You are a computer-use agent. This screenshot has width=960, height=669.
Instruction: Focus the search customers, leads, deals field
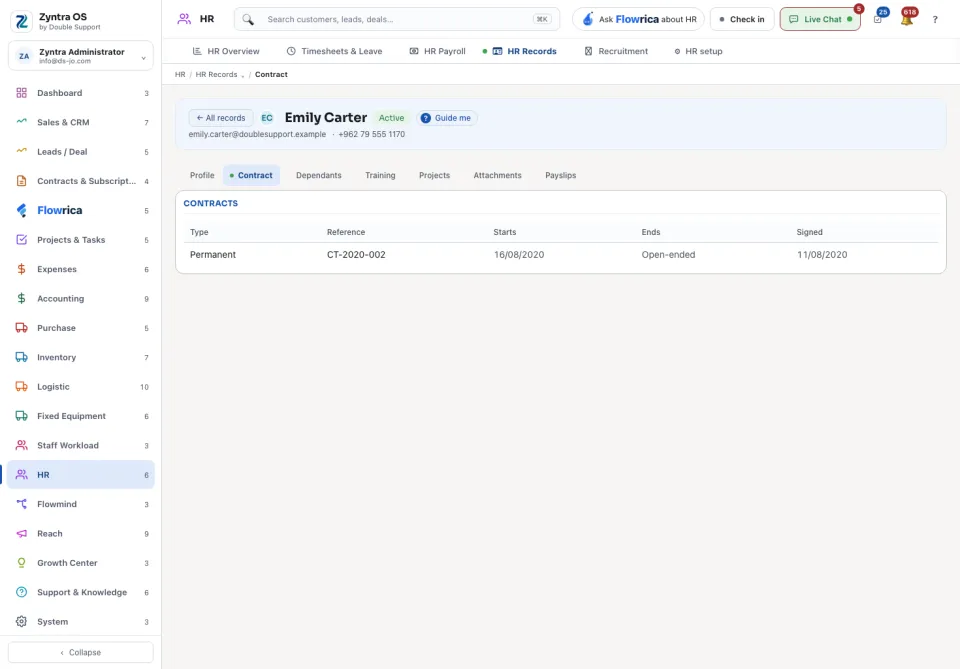tap(397, 19)
